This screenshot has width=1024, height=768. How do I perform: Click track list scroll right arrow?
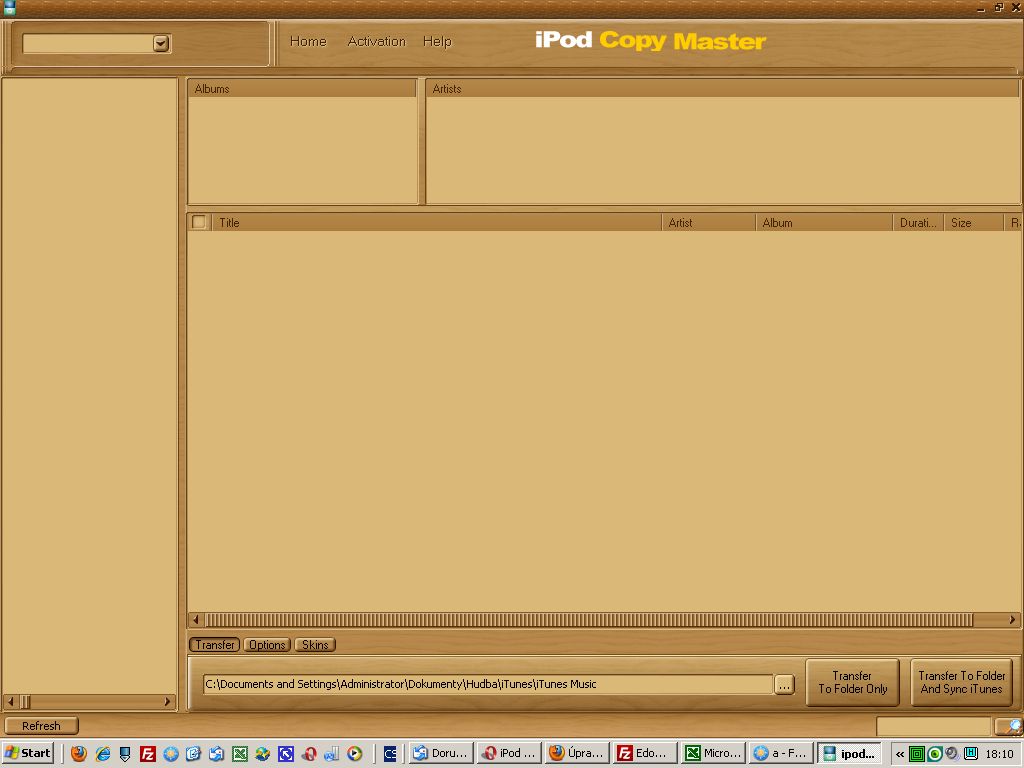[1012, 619]
